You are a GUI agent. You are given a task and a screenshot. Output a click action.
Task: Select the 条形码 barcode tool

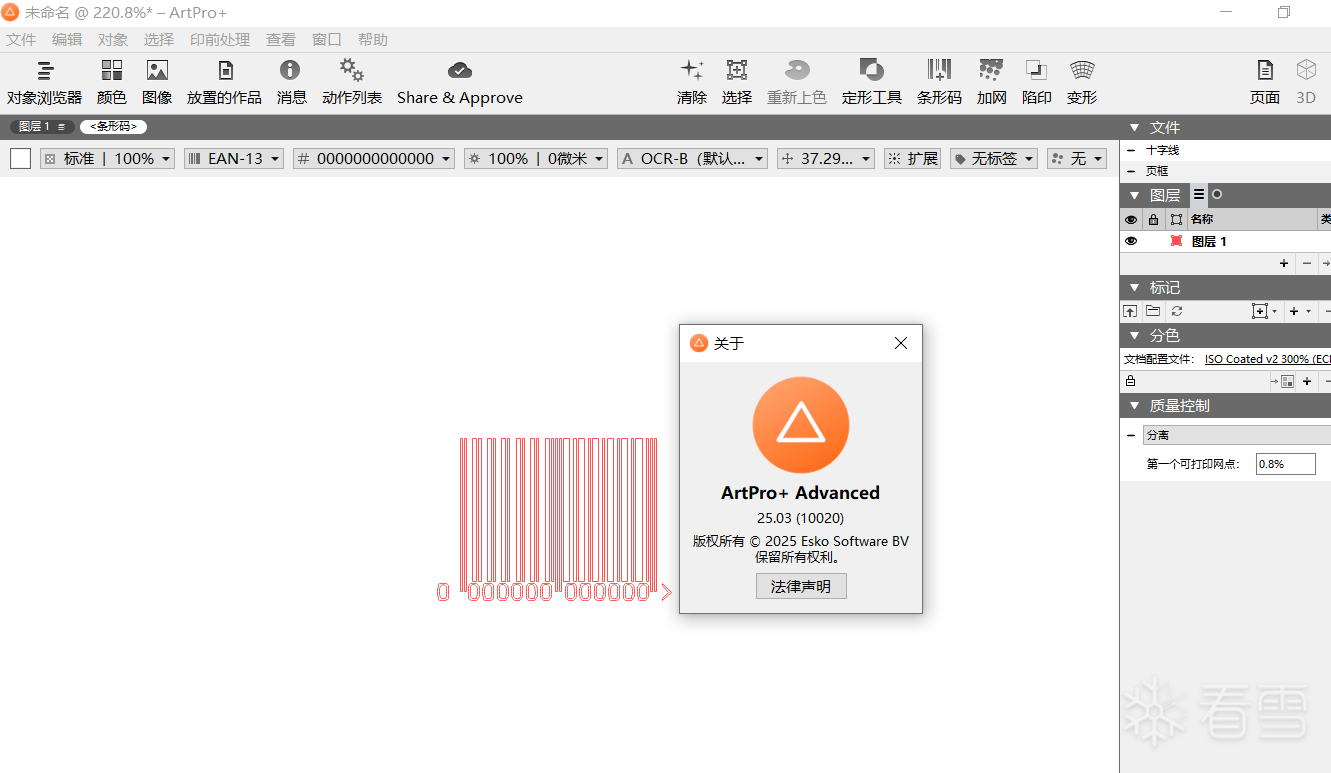[940, 82]
